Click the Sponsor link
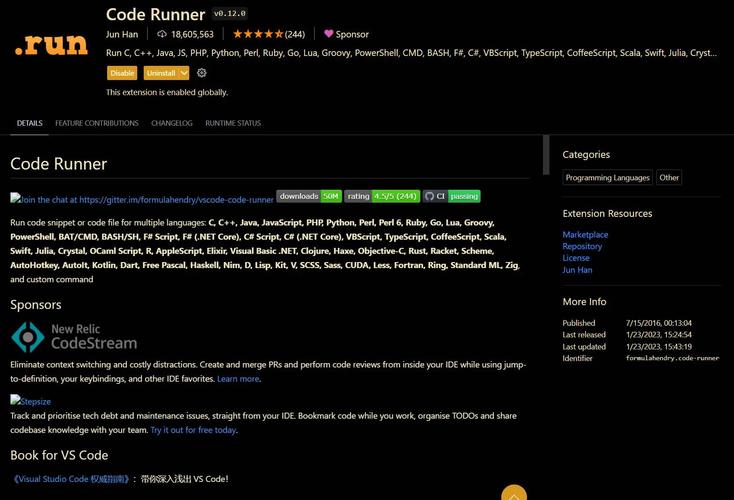The image size is (734, 500). point(352,34)
